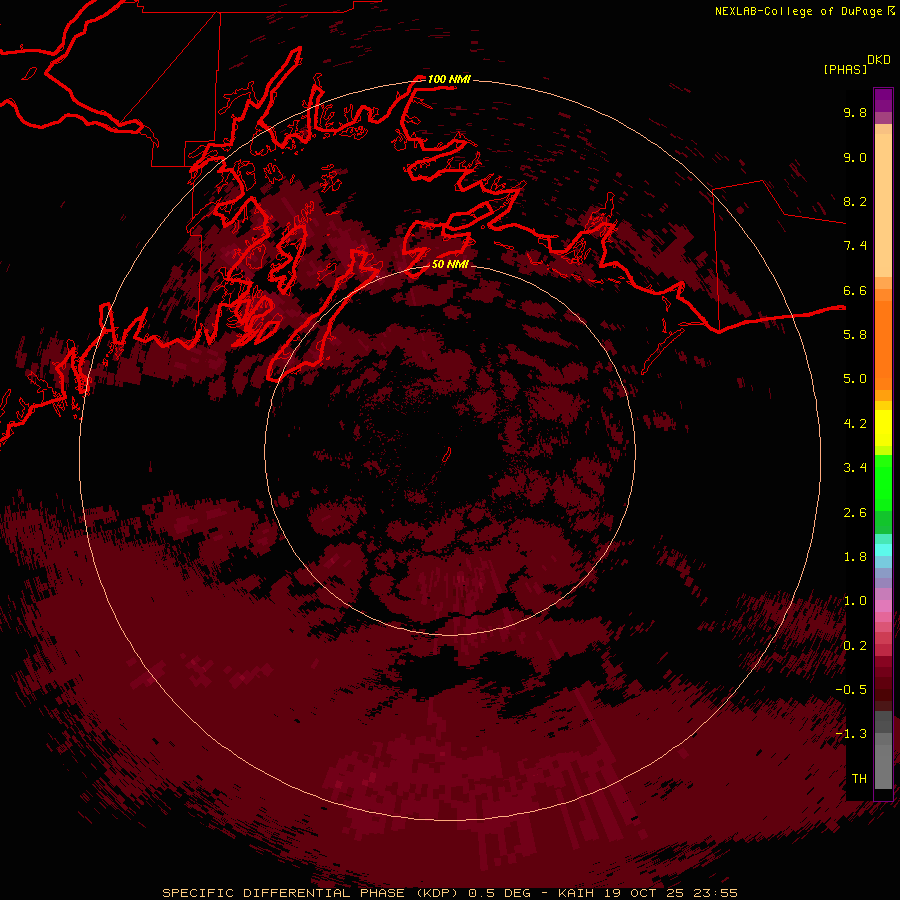Screen dimensions: 900x900
Task: Click the 1.8 legend value
Action: (x=855, y=557)
